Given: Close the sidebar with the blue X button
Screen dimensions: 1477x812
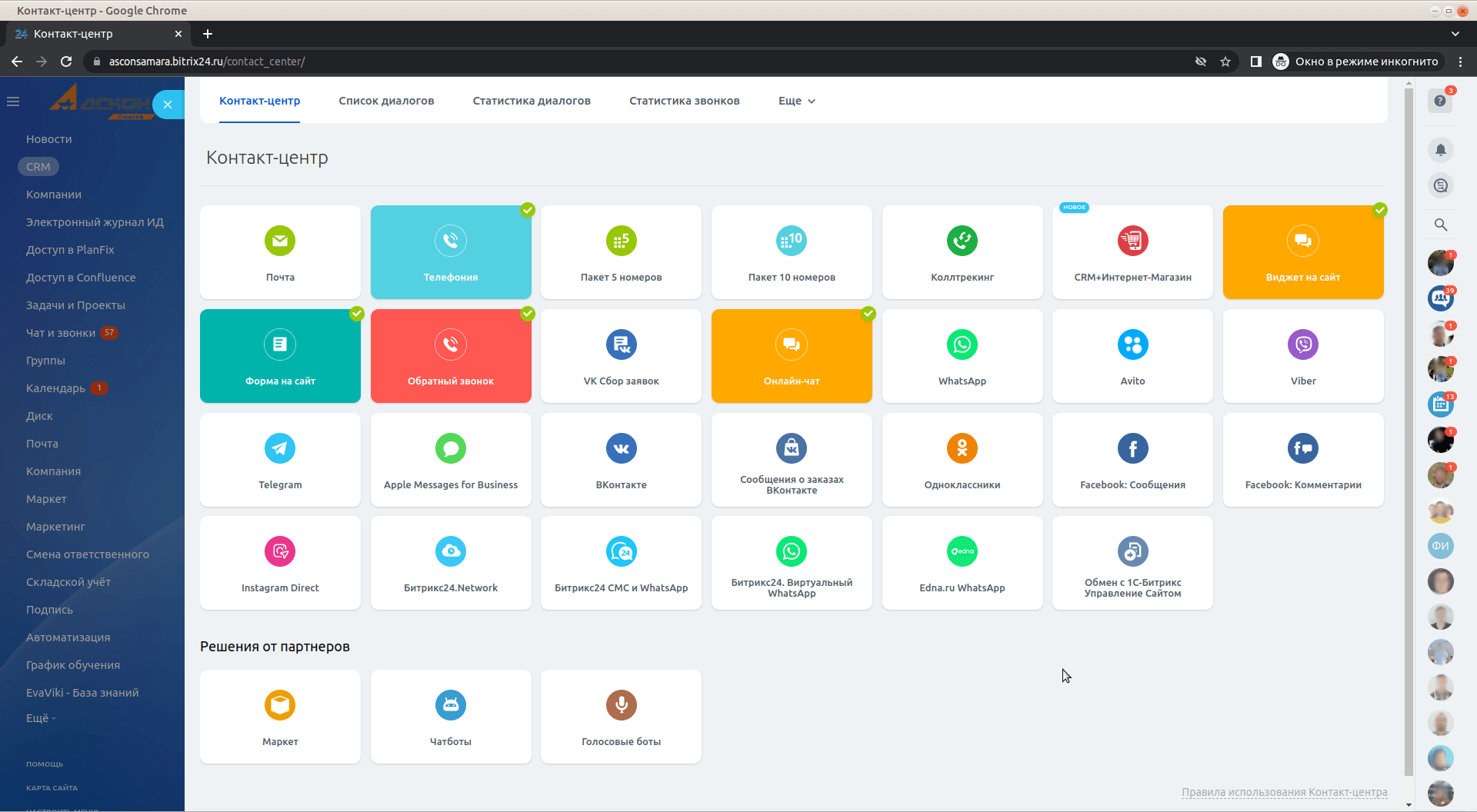Looking at the screenshot, I should 168,105.
